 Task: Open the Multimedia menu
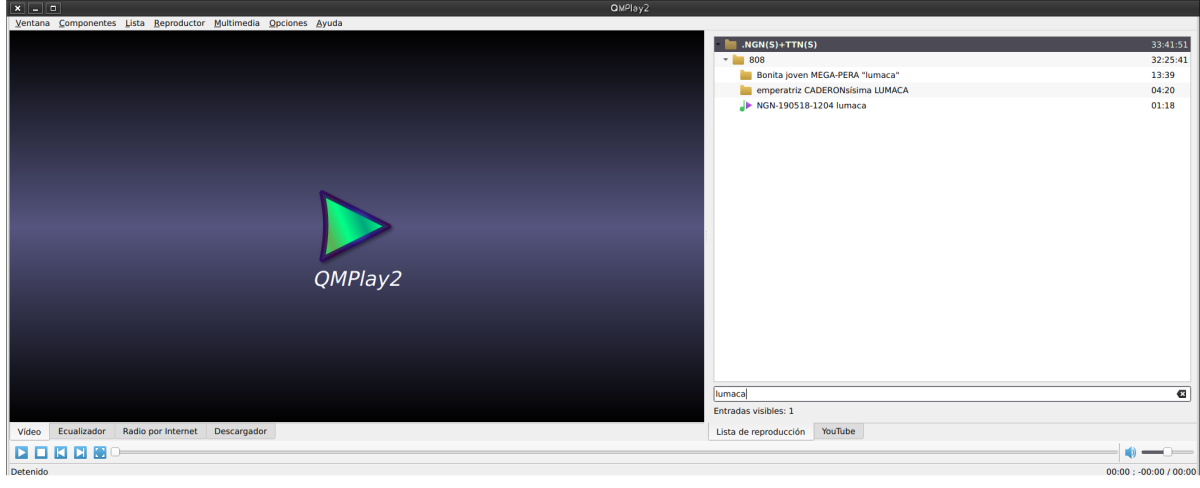coord(237,22)
